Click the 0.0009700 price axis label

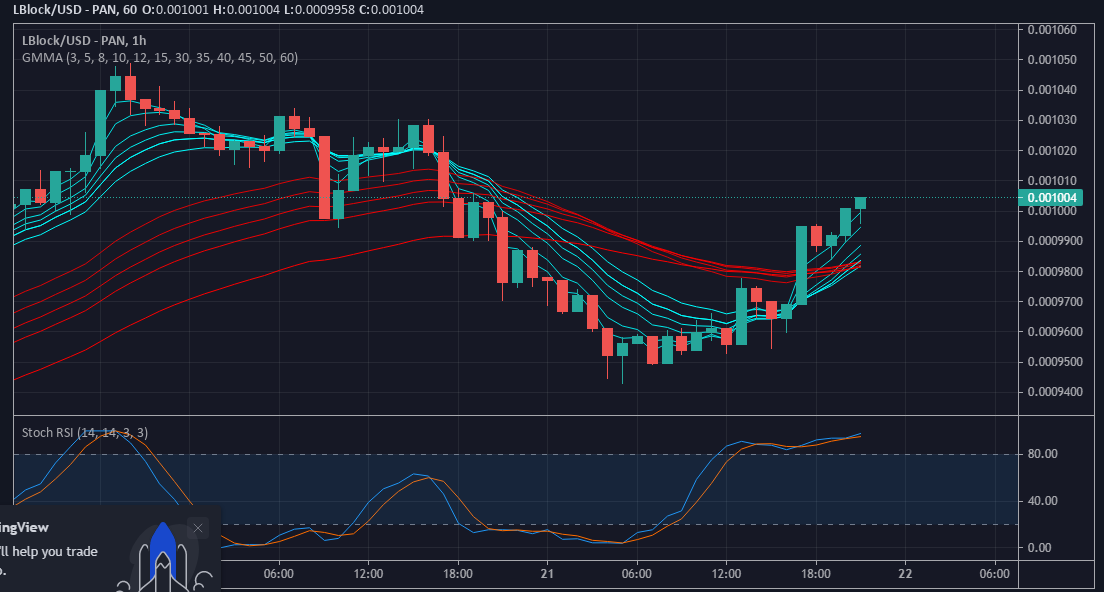pyautogui.click(x=1055, y=302)
